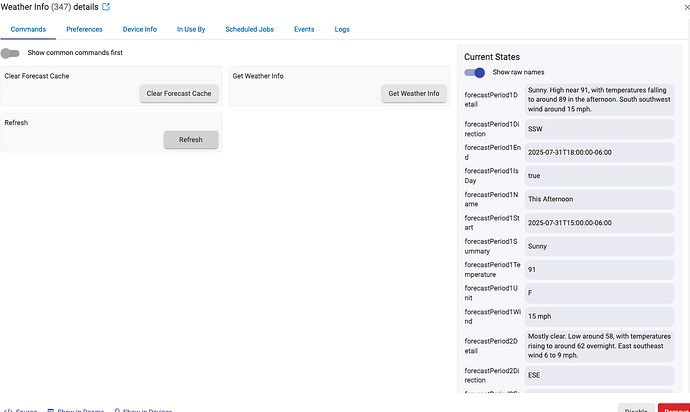The width and height of the screenshot is (690, 412).
Task: Select the Mostly clear forecastPeriod2Detail description
Action: tap(599, 346)
